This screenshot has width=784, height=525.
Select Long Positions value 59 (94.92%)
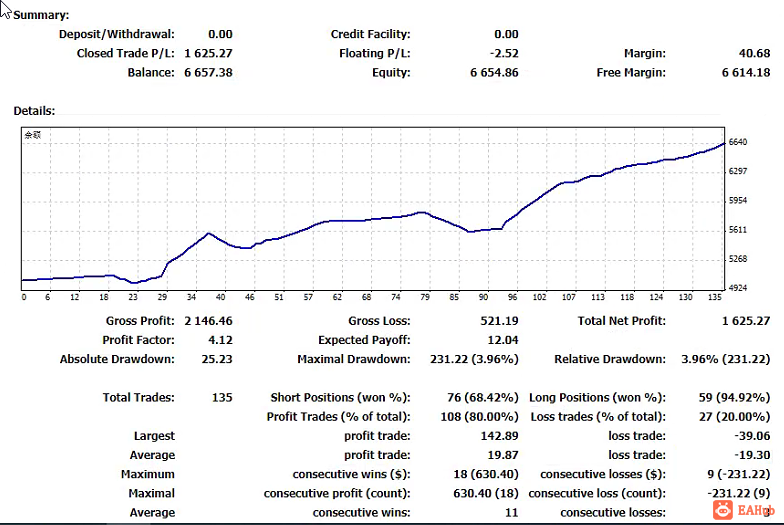tap(734, 398)
